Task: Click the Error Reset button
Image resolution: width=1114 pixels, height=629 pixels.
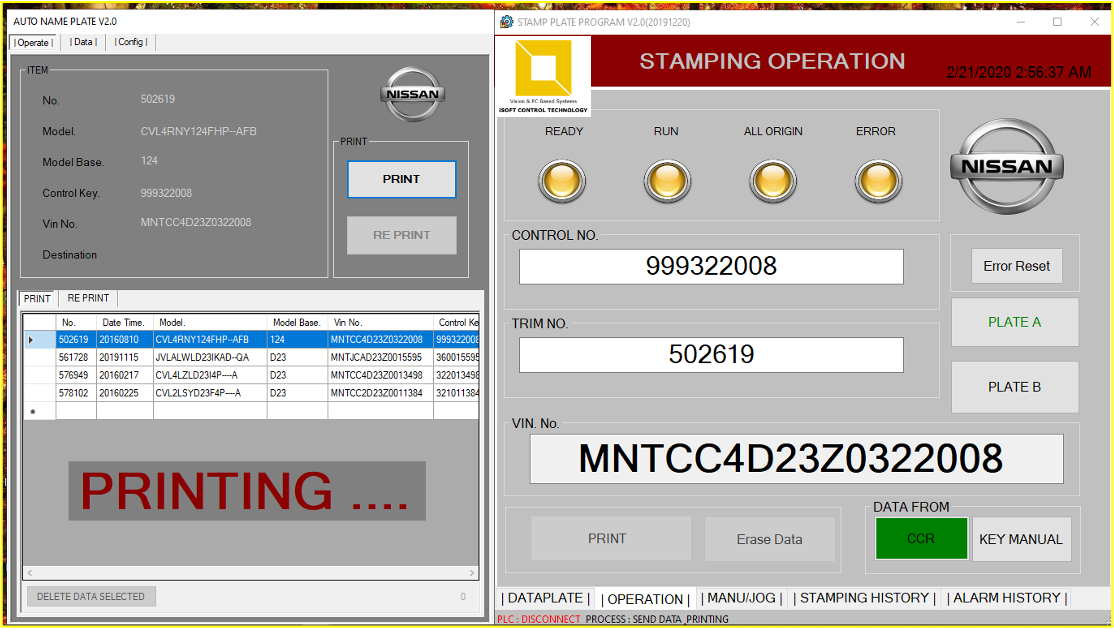Action: 1016,266
